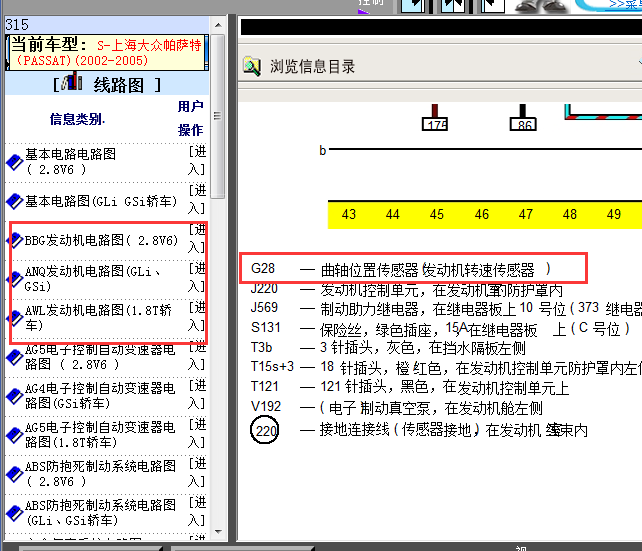Viewport: 642px width, 551px height.
Task: Click the circled 220 ground connection symbol
Action: tap(264, 430)
